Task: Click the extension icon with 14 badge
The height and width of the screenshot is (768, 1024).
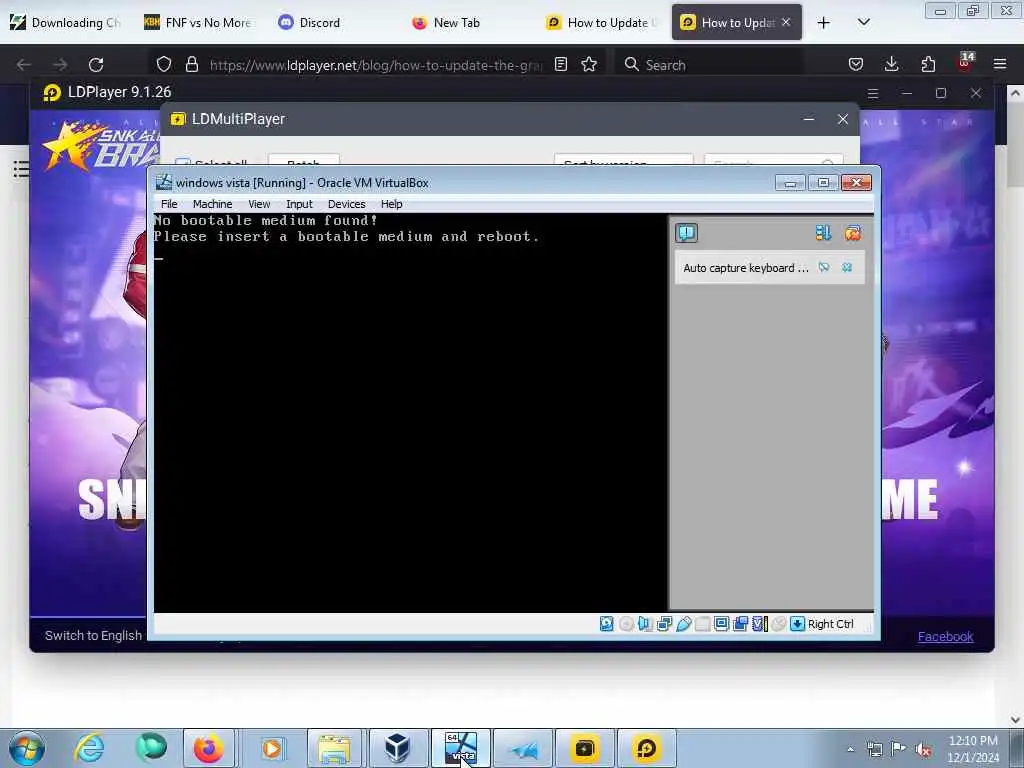Action: pos(965,63)
